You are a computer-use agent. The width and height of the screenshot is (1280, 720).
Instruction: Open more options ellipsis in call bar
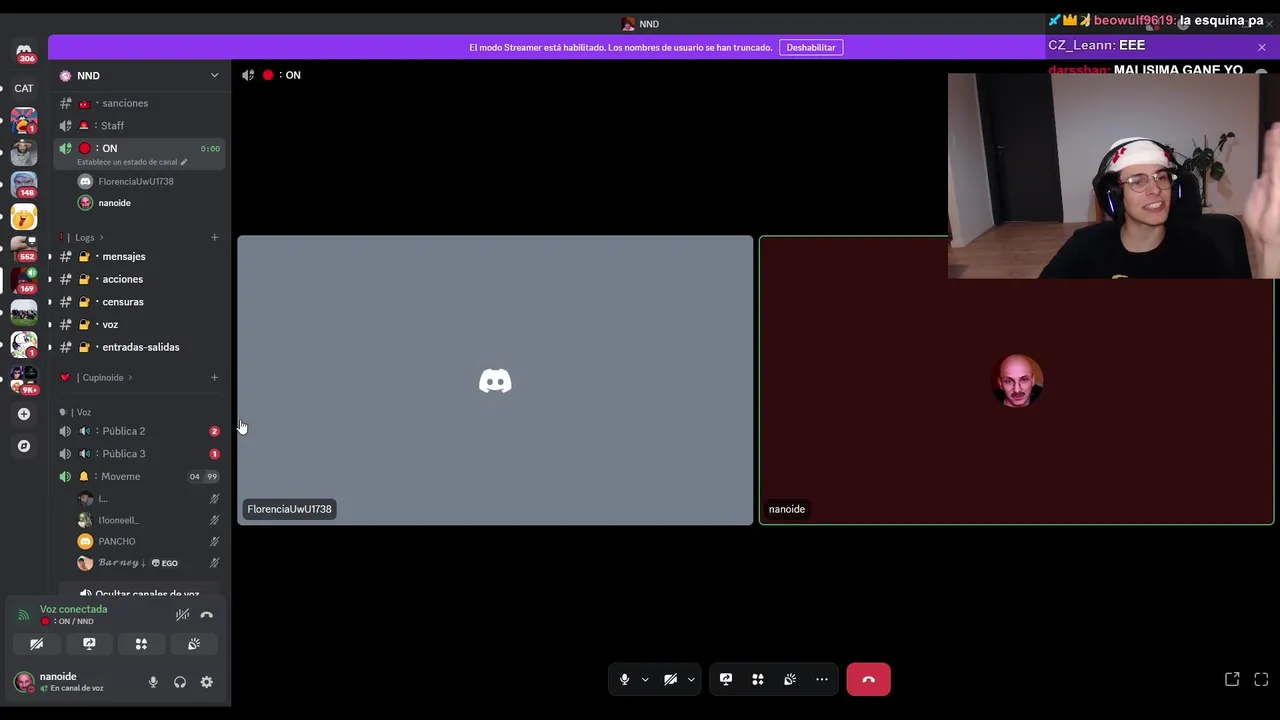click(822, 679)
